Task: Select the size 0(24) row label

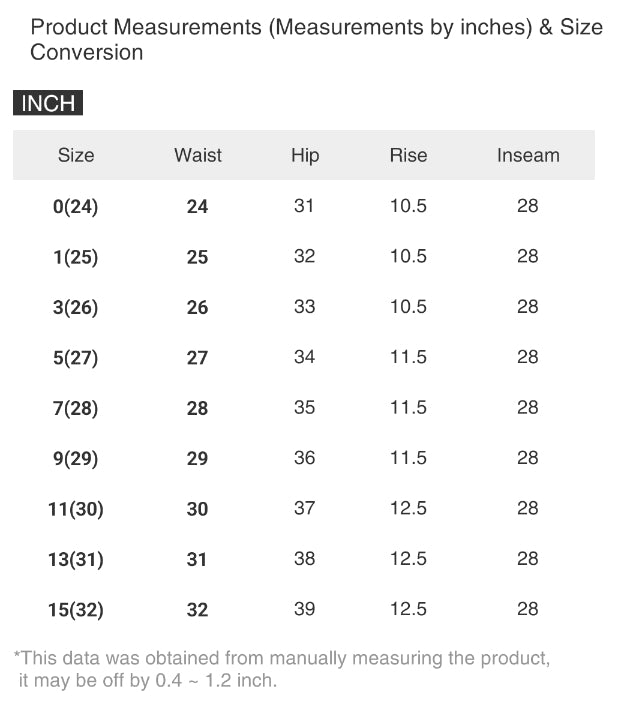Action: tap(76, 207)
